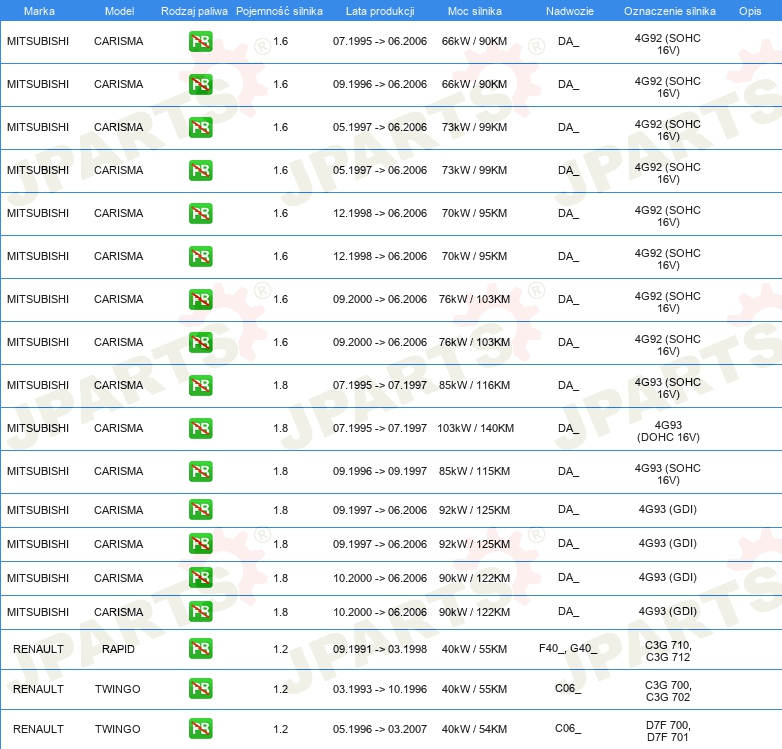The height and width of the screenshot is (749, 782).
Task: Click fuel icon in Carisma 103kW / 140KM row
Action: (x=200, y=428)
